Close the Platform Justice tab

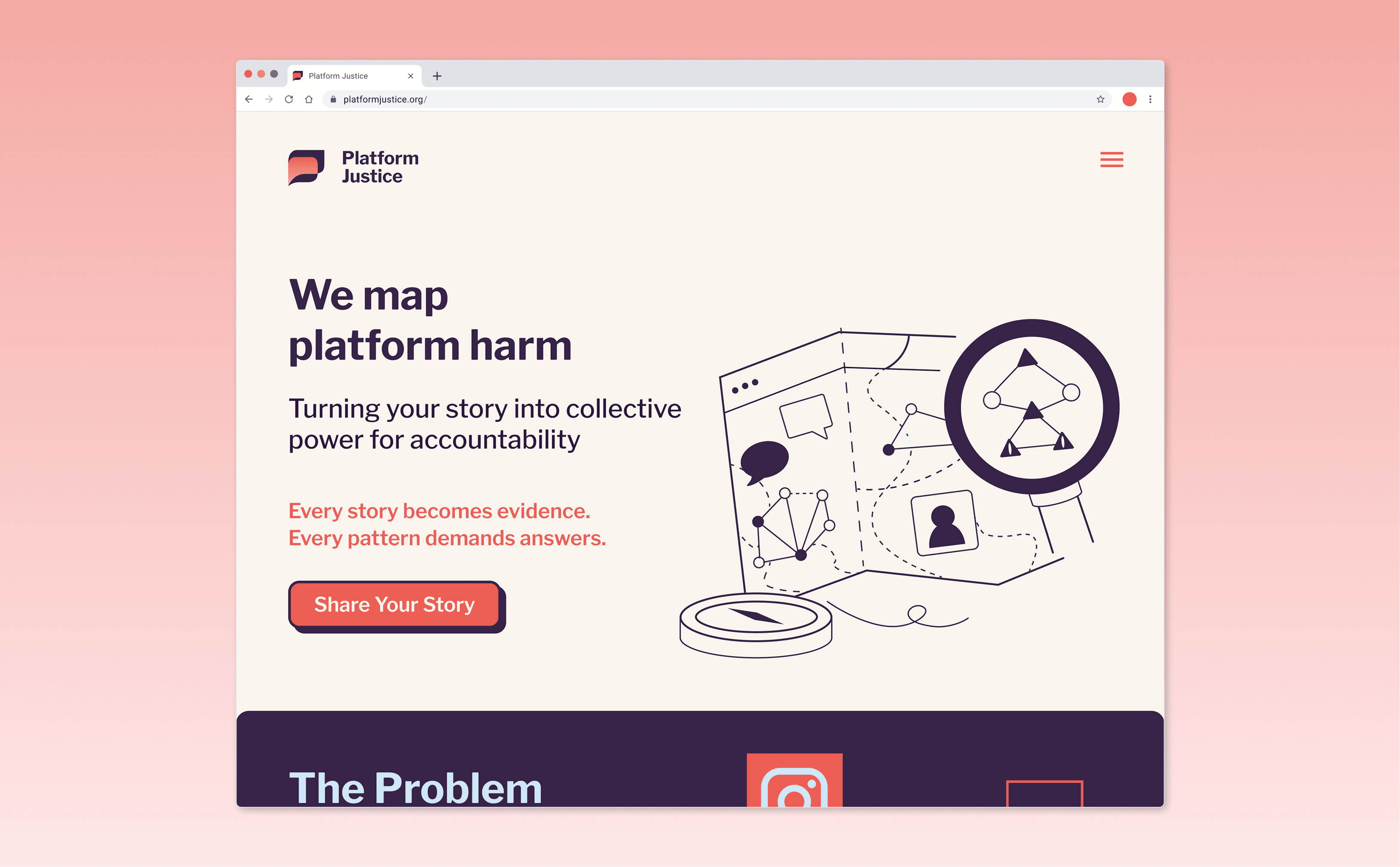pyautogui.click(x=411, y=76)
